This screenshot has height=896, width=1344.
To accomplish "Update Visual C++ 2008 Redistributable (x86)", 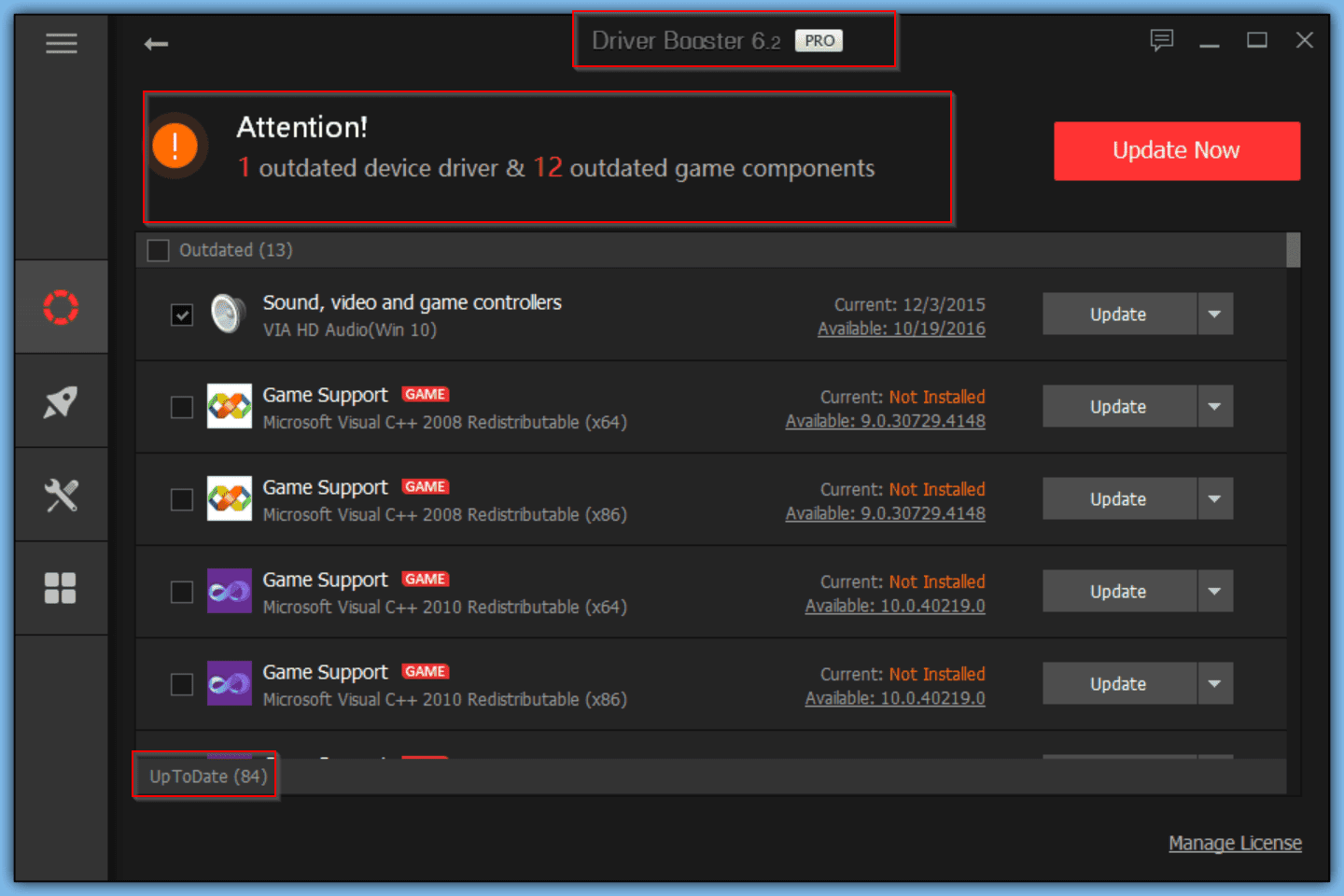I will point(1119,498).
